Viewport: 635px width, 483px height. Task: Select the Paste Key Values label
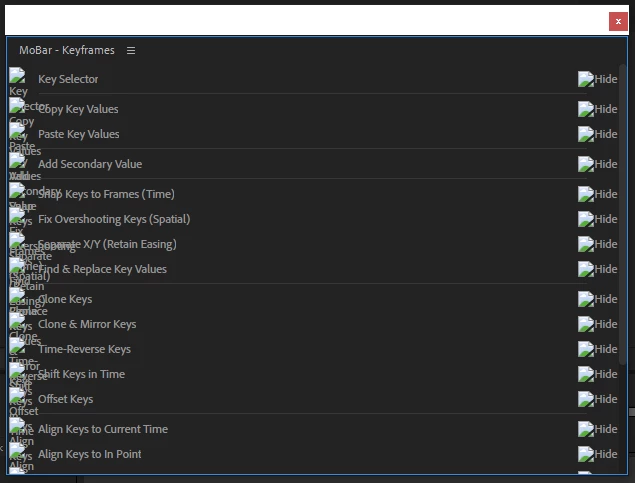tap(79, 134)
